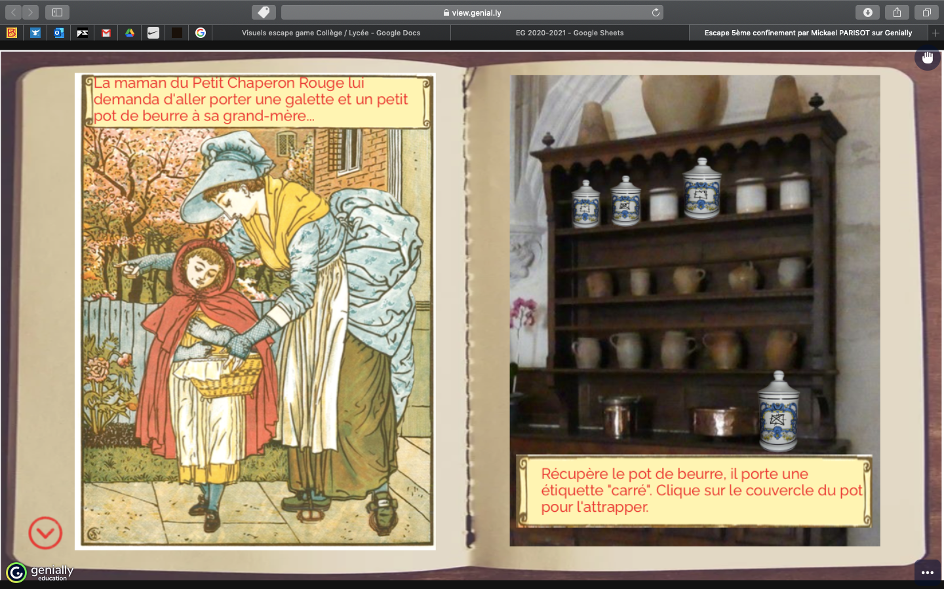Add a new tab with the plus button
This screenshot has height=589, width=945.
coord(935,33)
